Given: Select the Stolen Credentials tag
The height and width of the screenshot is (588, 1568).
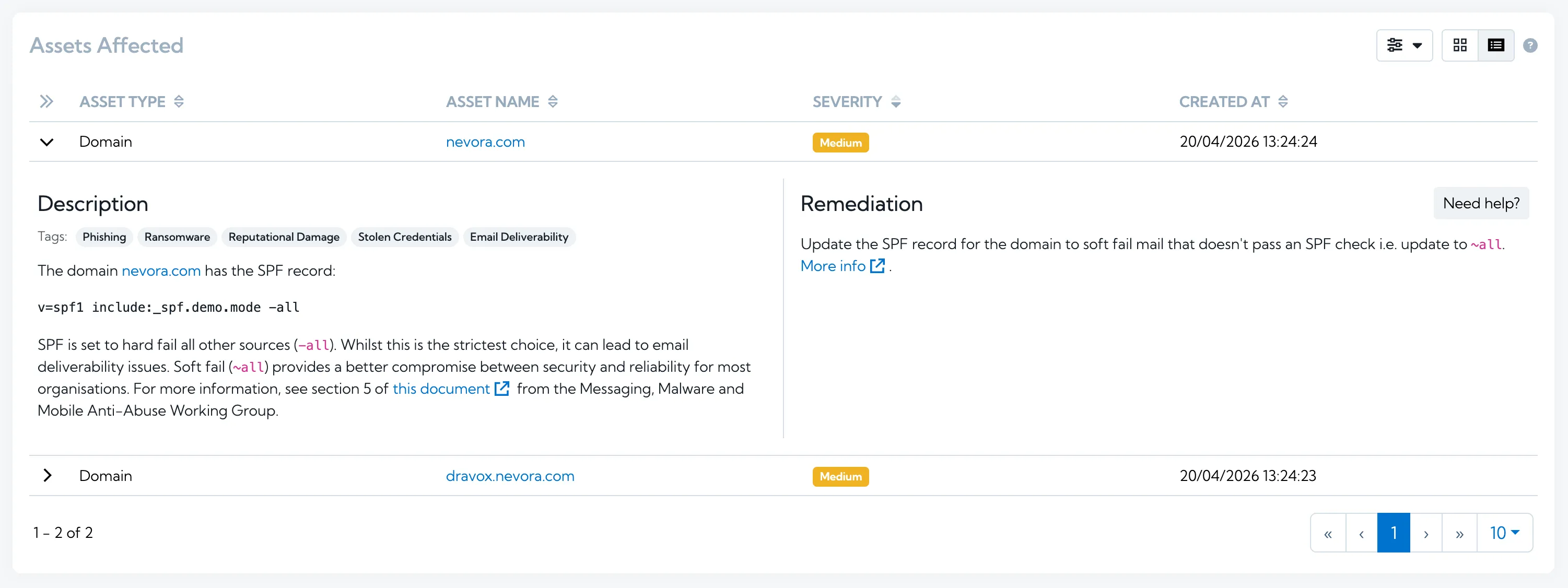Looking at the screenshot, I should click(x=404, y=237).
